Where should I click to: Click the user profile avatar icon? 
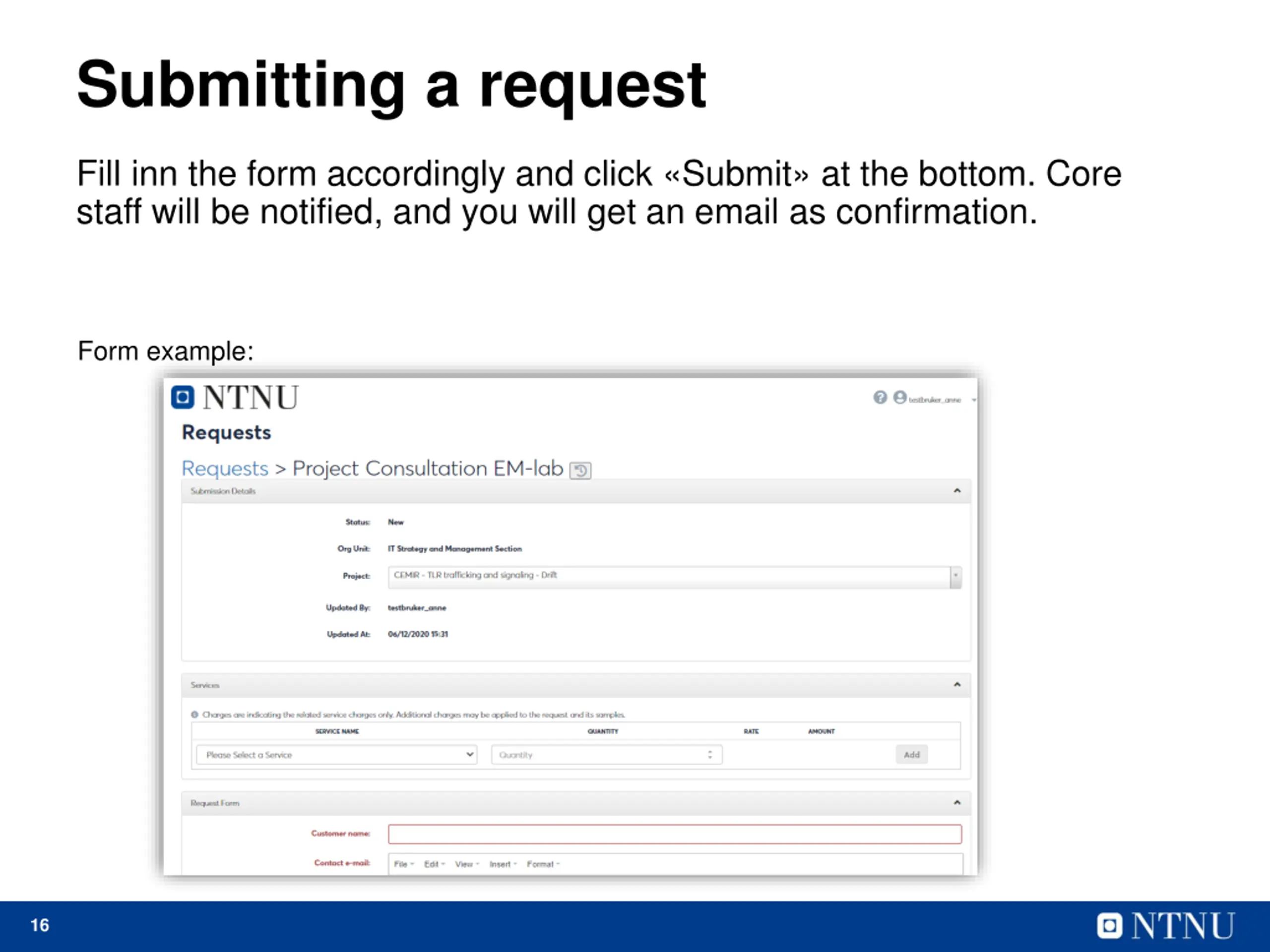[x=900, y=398]
